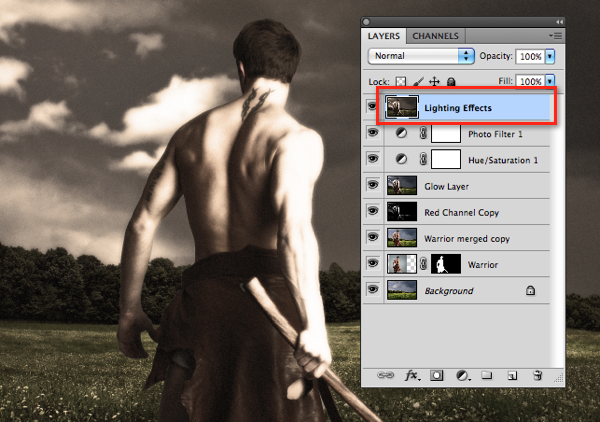Image resolution: width=600 pixels, height=422 pixels.
Task: Create a new layer
Action: point(512,375)
